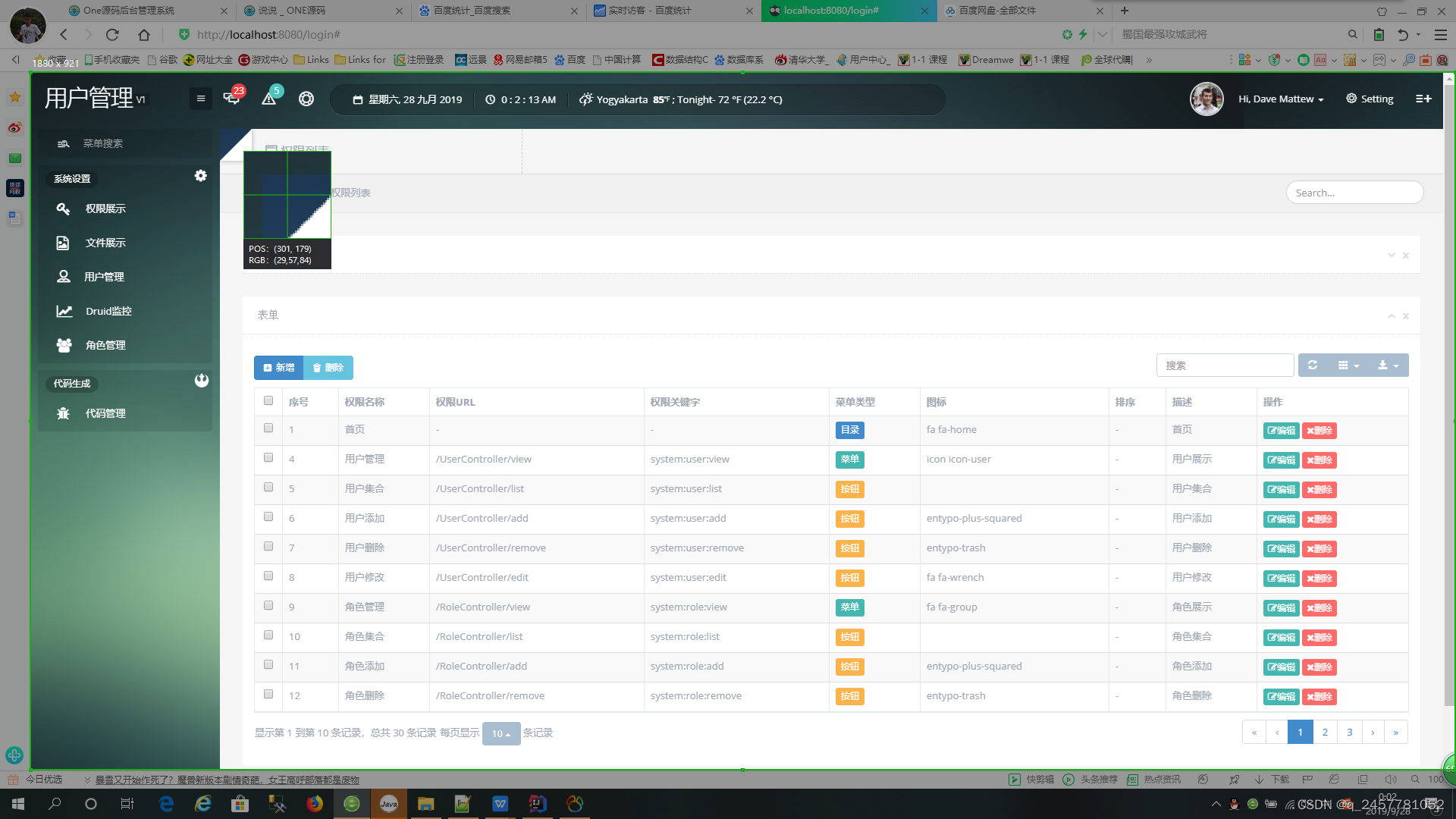Screen dimensions: 1456x819
Task: Open the per-page count dropdown showing 10
Action: pyautogui.click(x=500, y=733)
